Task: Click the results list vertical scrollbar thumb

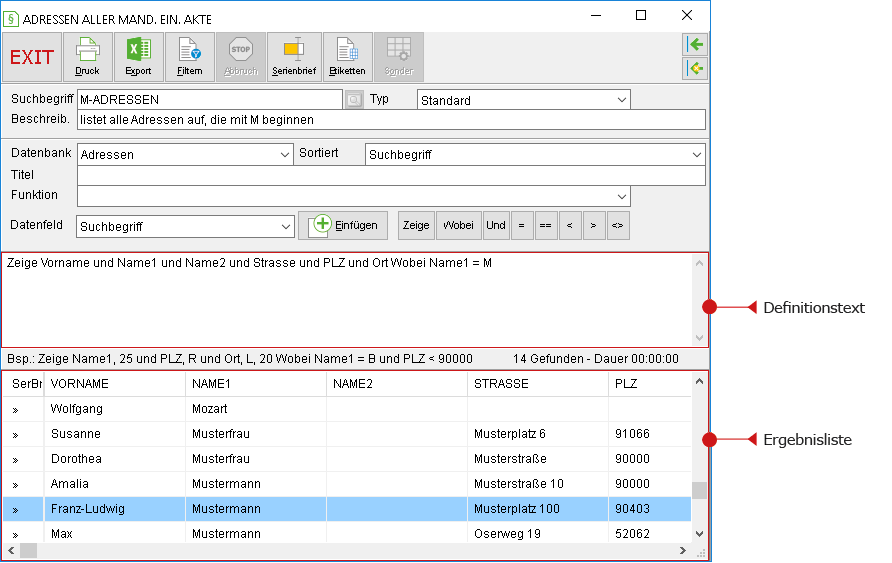Action: click(699, 490)
